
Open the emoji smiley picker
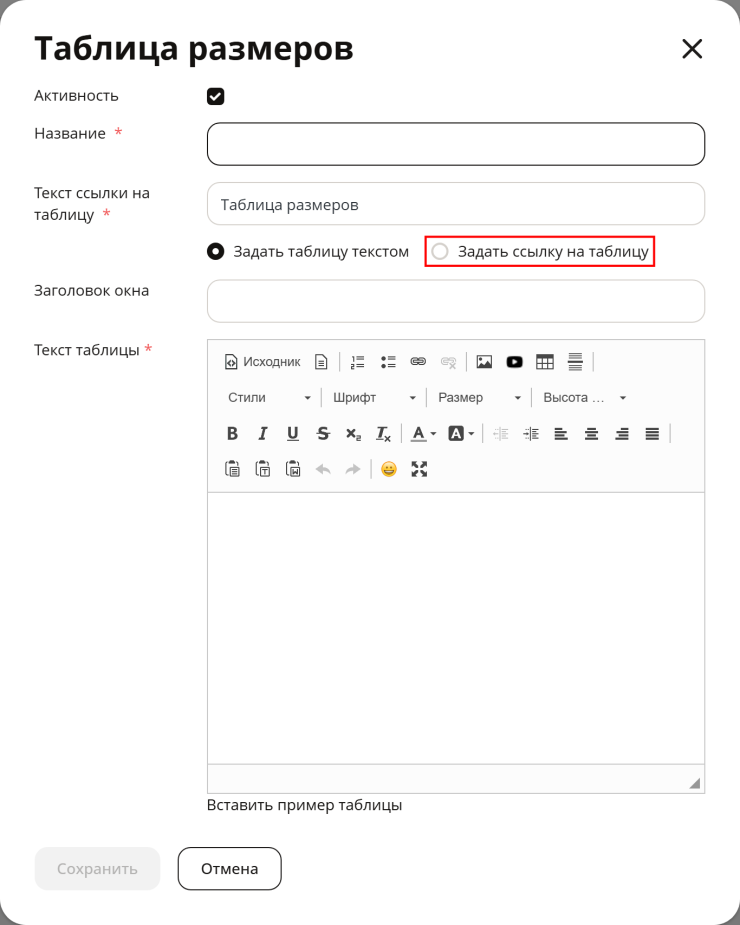pyautogui.click(x=389, y=470)
